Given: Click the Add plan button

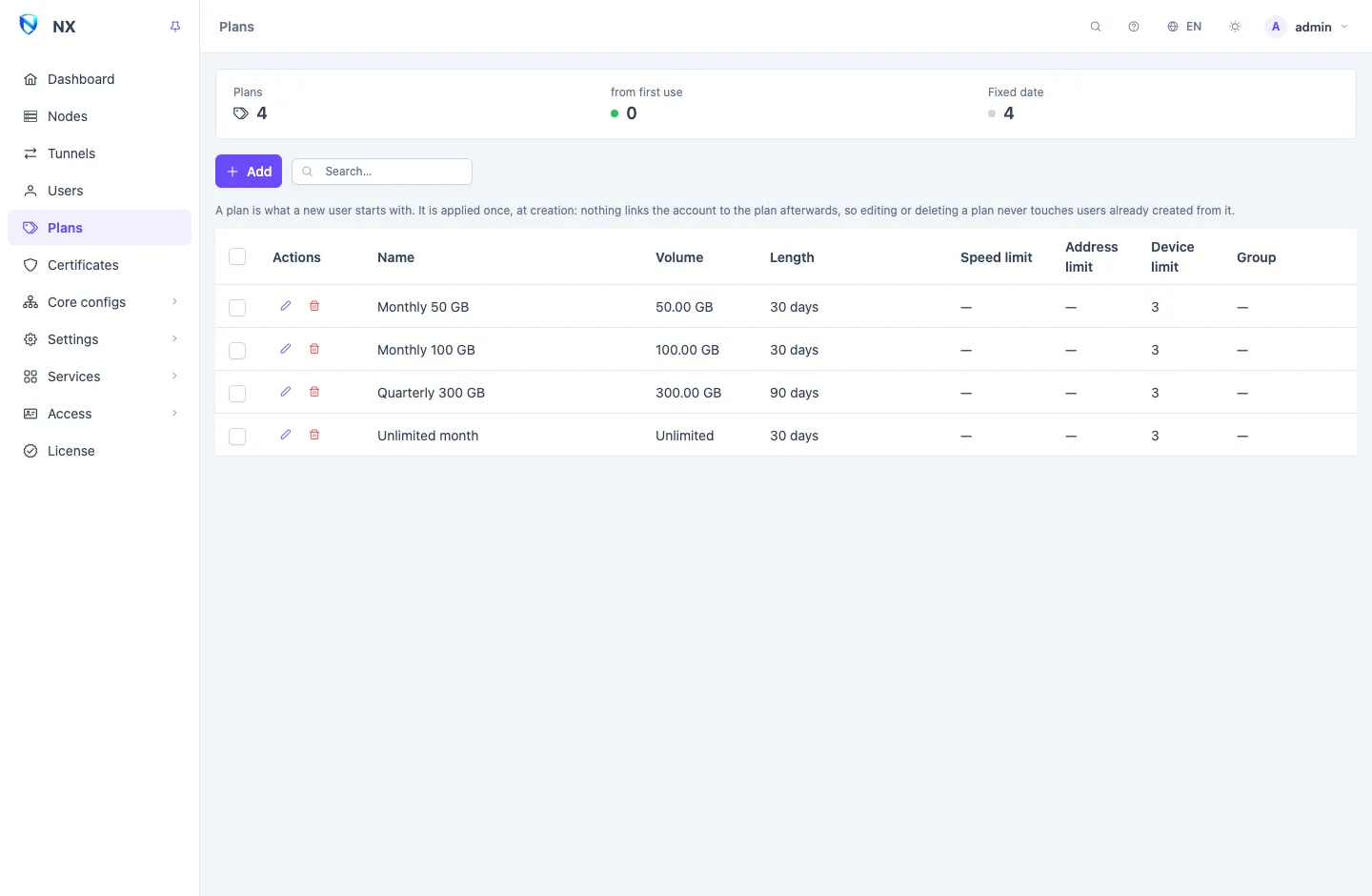Looking at the screenshot, I should click(249, 172).
